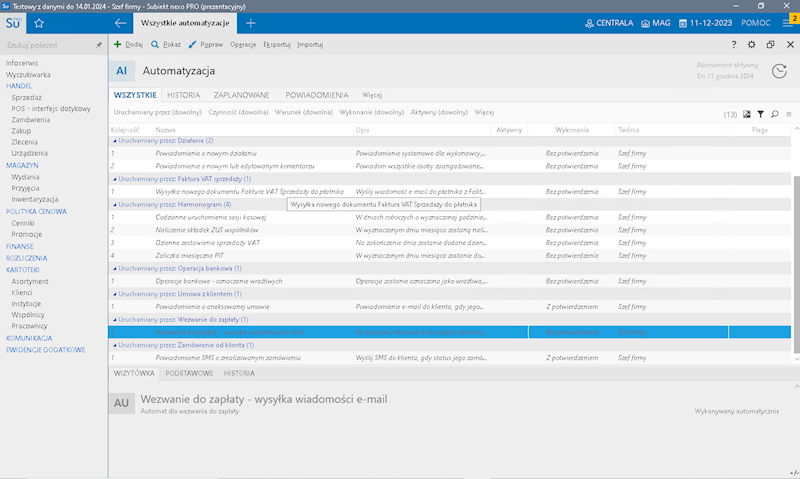Screen dimensions: 800x479
Task: Open the Czynność (dowolna) filter
Action: coord(238,112)
